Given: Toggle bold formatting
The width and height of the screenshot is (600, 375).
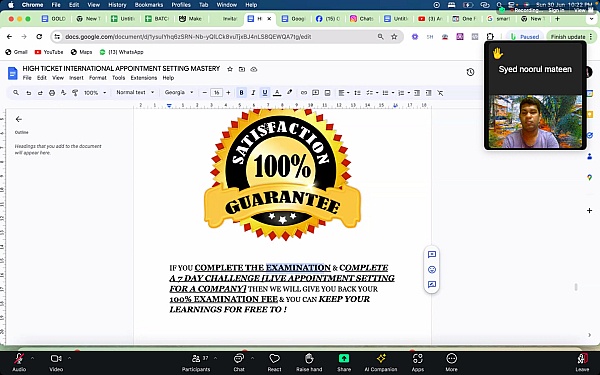Looking at the screenshot, I should pyautogui.click(x=241, y=93).
